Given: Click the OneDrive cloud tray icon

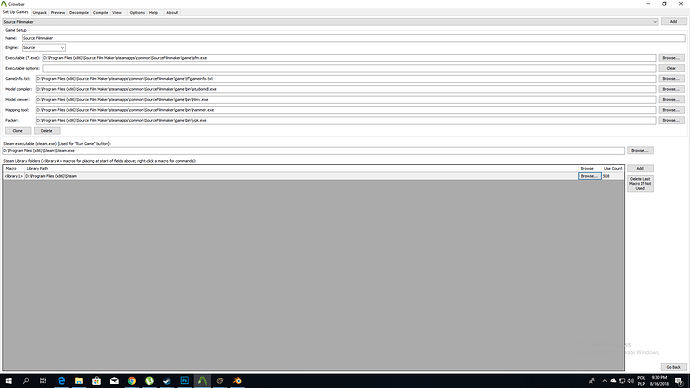Looking at the screenshot, I should click(x=613, y=381).
